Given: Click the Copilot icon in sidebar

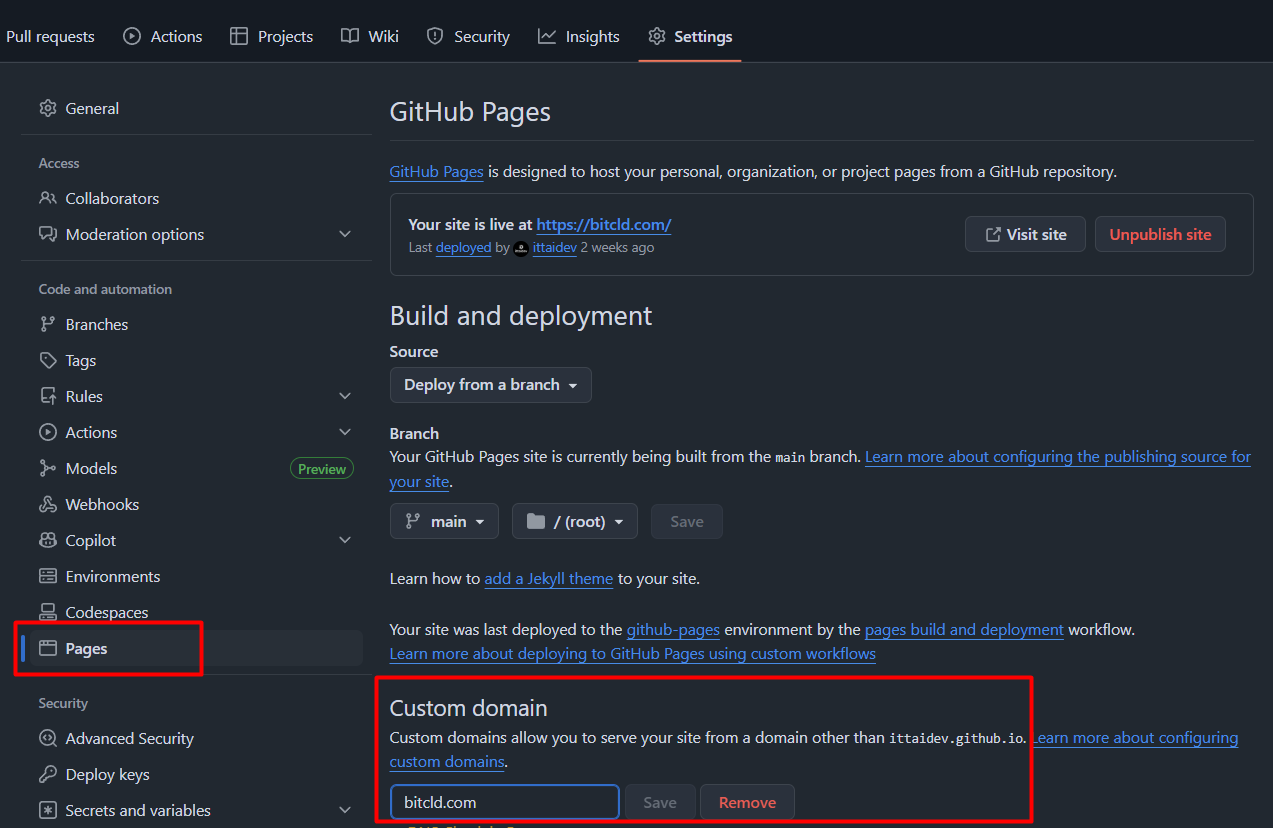Looking at the screenshot, I should tap(48, 539).
